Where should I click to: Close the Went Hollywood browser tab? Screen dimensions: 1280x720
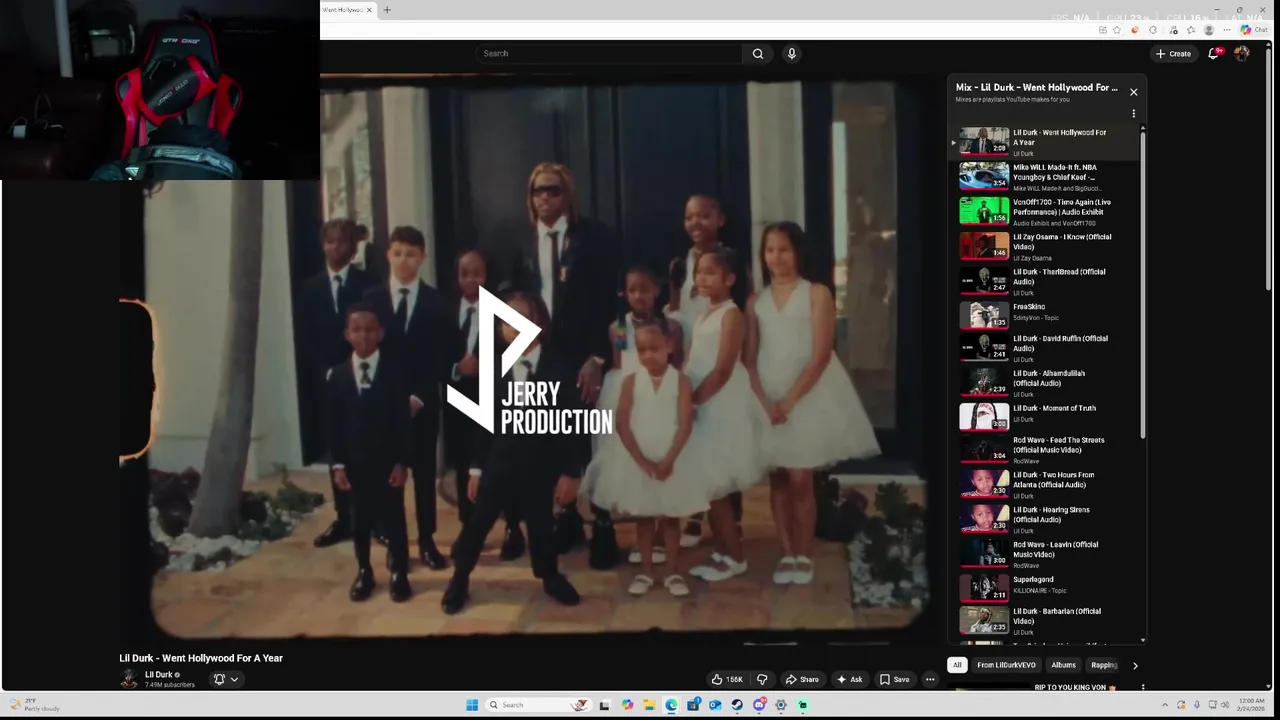click(369, 10)
